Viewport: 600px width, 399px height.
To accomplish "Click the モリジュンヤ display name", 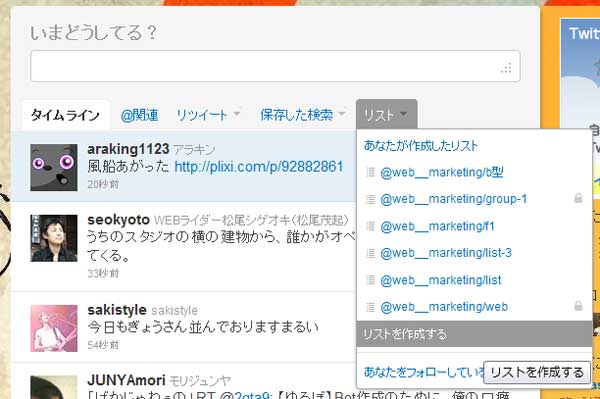I will tap(200, 381).
